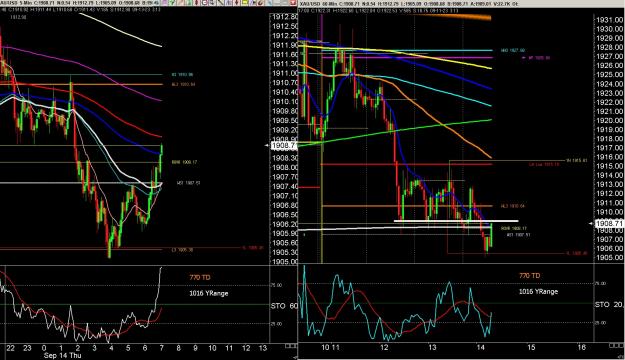Click the boxed C toolbar icon
This screenshot has width=625, height=360.
coord(204,2)
